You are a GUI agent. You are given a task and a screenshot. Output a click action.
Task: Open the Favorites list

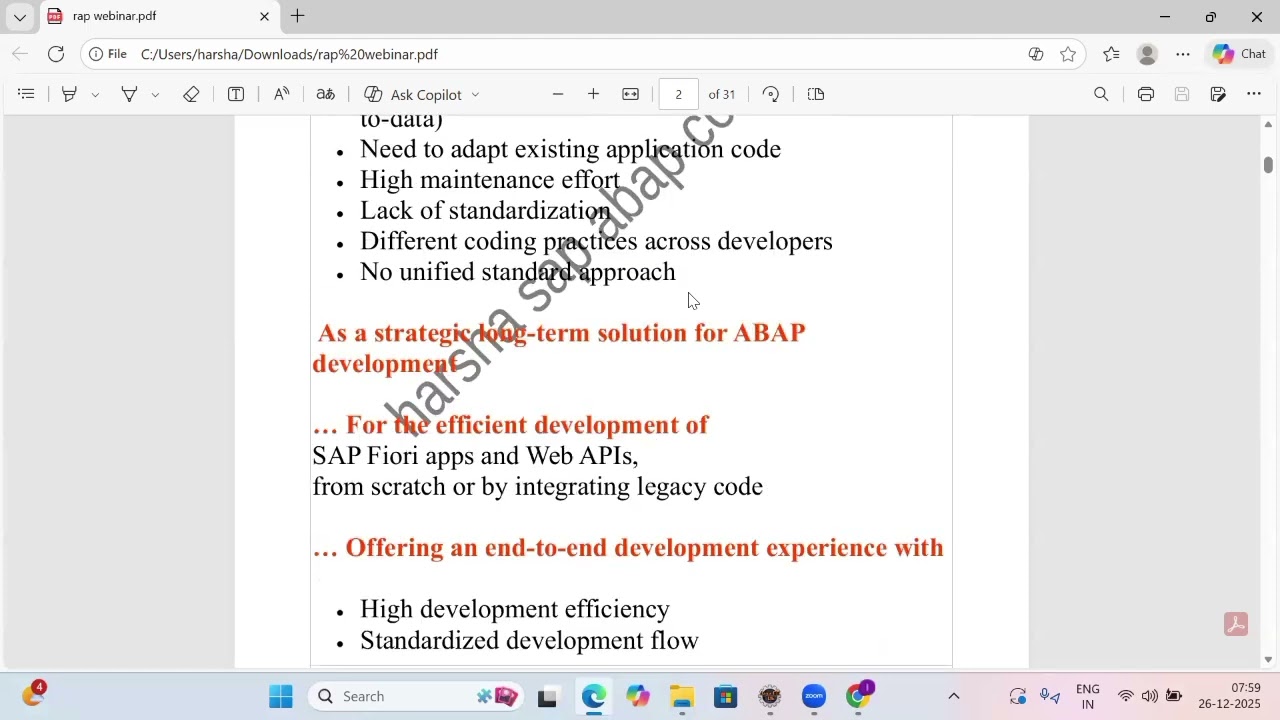(1111, 54)
